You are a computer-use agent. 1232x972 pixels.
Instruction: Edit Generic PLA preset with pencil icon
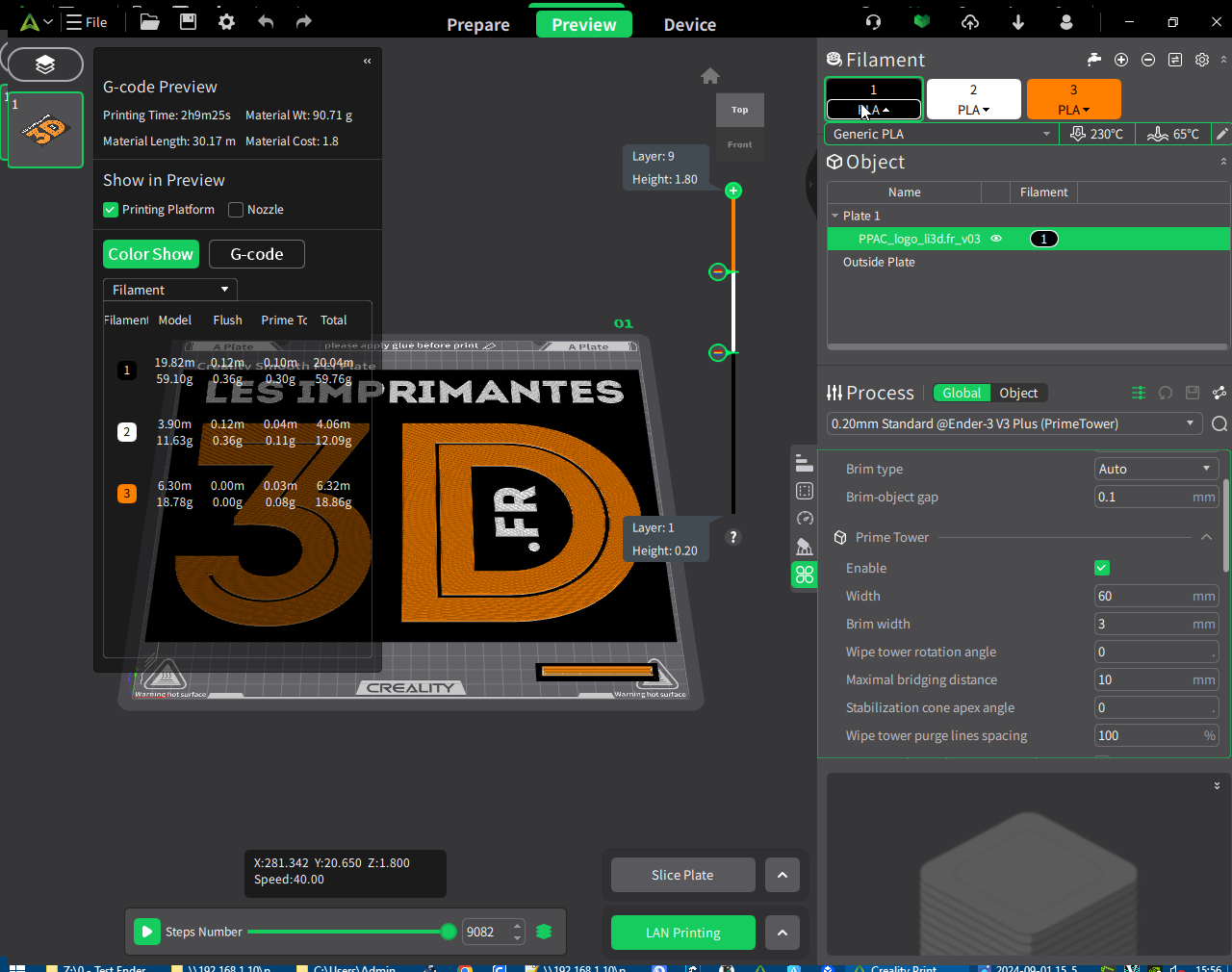point(1221,134)
